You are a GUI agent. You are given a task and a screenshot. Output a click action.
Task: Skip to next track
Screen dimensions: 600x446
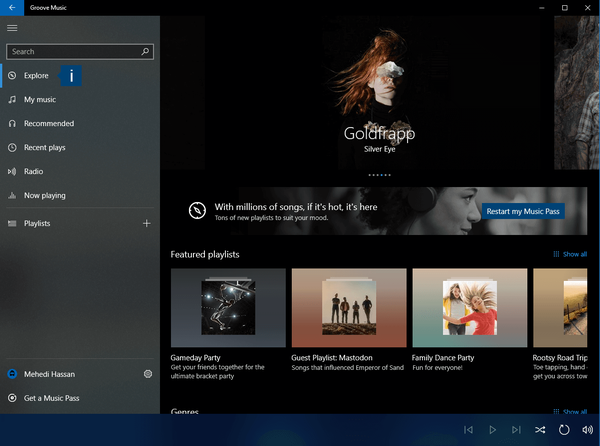pyautogui.click(x=516, y=430)
